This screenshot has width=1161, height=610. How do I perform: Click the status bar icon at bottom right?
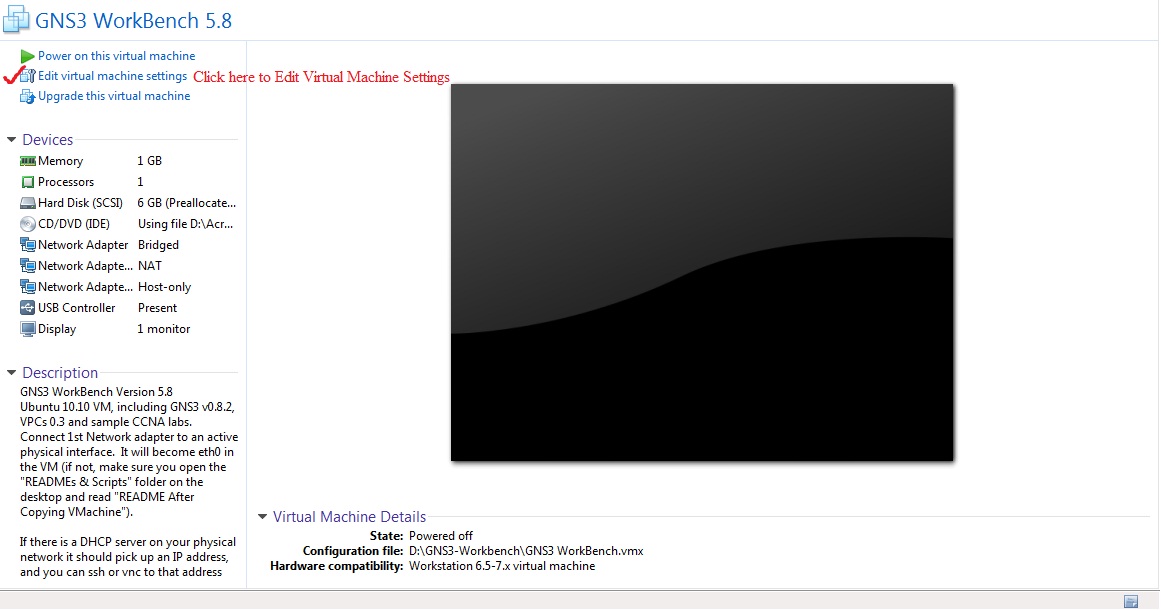tap(1131, 601)
